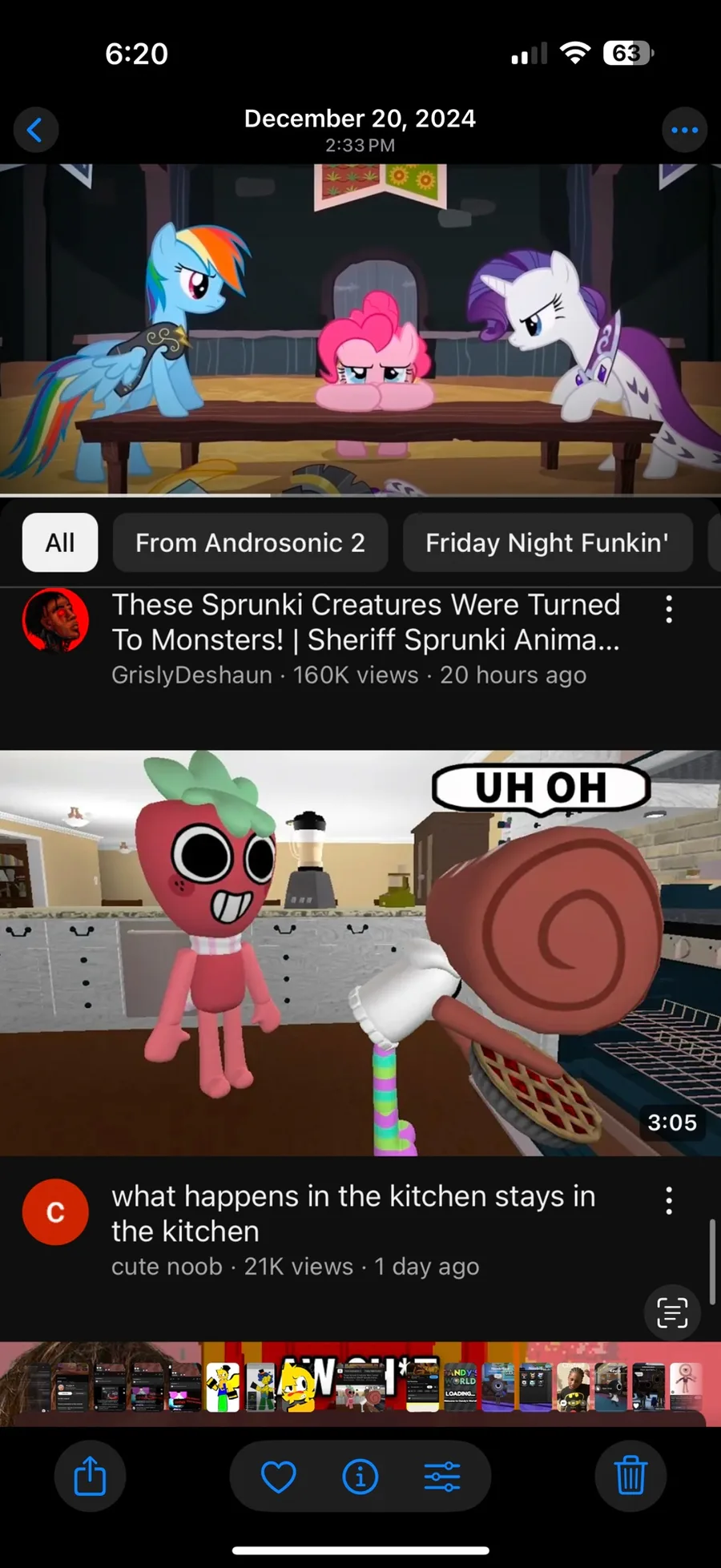Open the edit adjustments sliders icon

[442, 1477]
